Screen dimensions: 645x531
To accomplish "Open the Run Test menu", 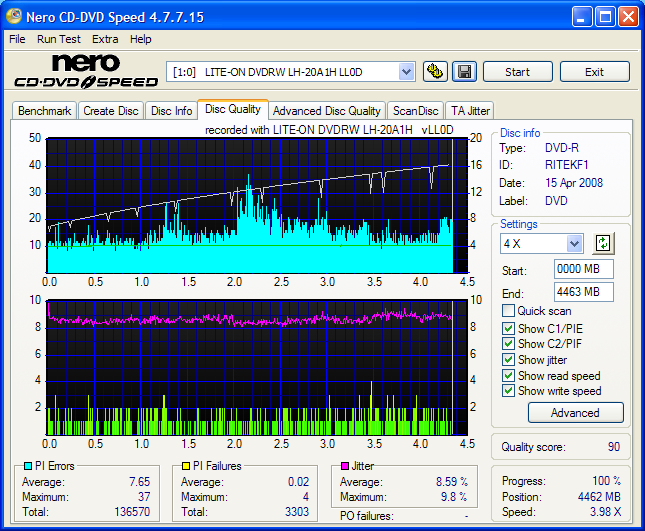I will [x=59, y=39].
